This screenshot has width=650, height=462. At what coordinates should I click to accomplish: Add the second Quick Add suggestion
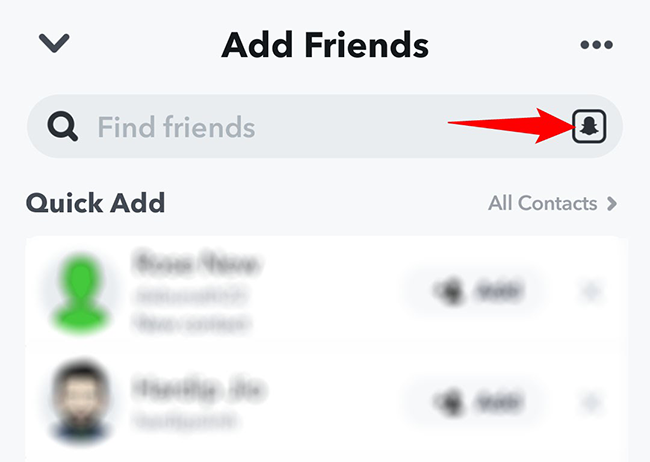point(476,402)
